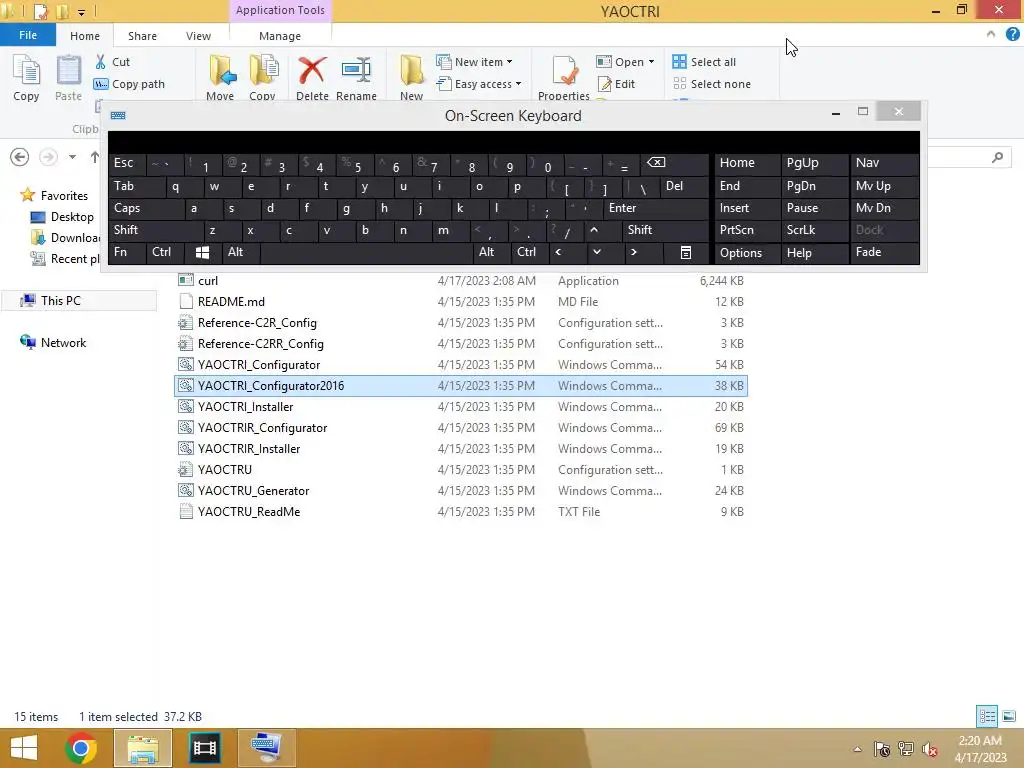Toggle the Caps key on keyboard
1024x768 pixels.
click(x=146, y=208)
